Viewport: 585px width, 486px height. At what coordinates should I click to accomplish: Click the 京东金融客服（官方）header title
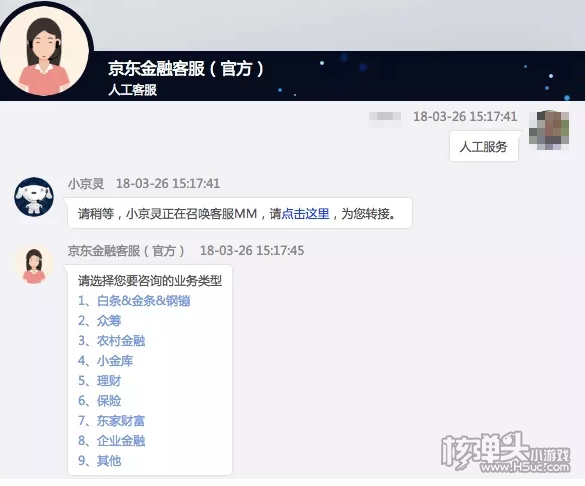point(186,69)
